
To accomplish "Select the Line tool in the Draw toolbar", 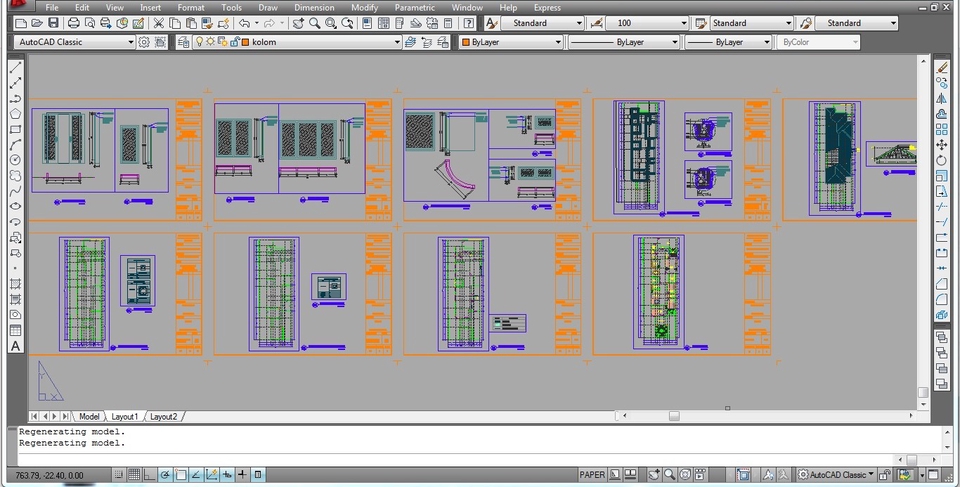I will pos(16,68).
